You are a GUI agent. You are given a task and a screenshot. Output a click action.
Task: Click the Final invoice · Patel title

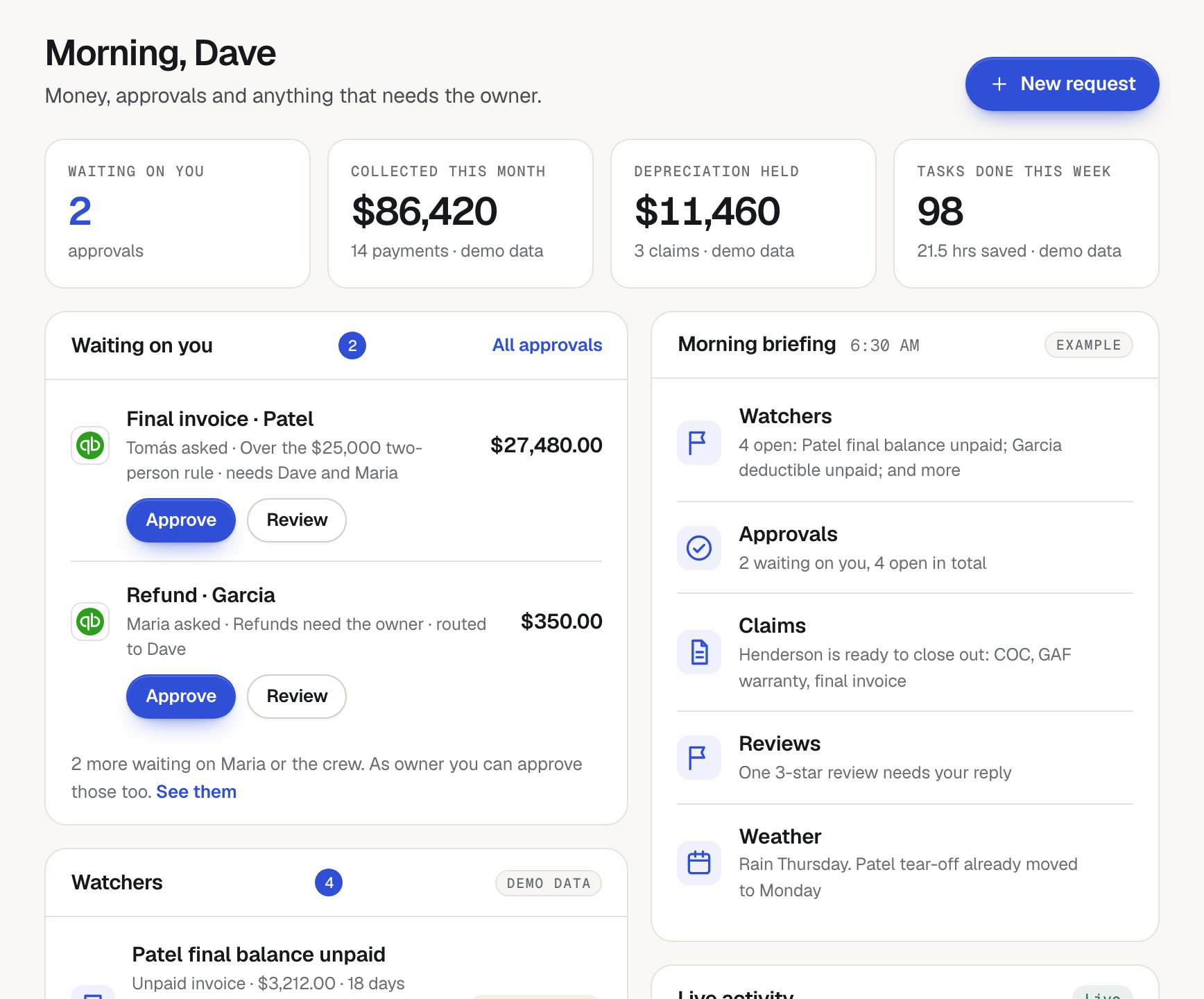[x=220, y=419]
